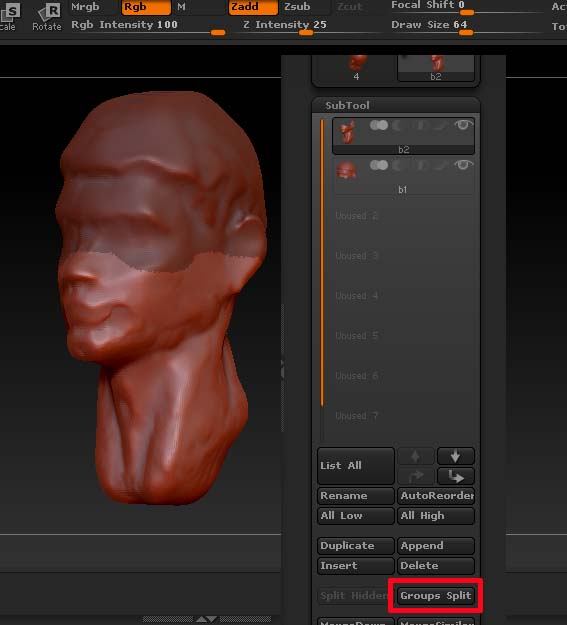
Task: Click the Append button
Action: pos(436,546)
